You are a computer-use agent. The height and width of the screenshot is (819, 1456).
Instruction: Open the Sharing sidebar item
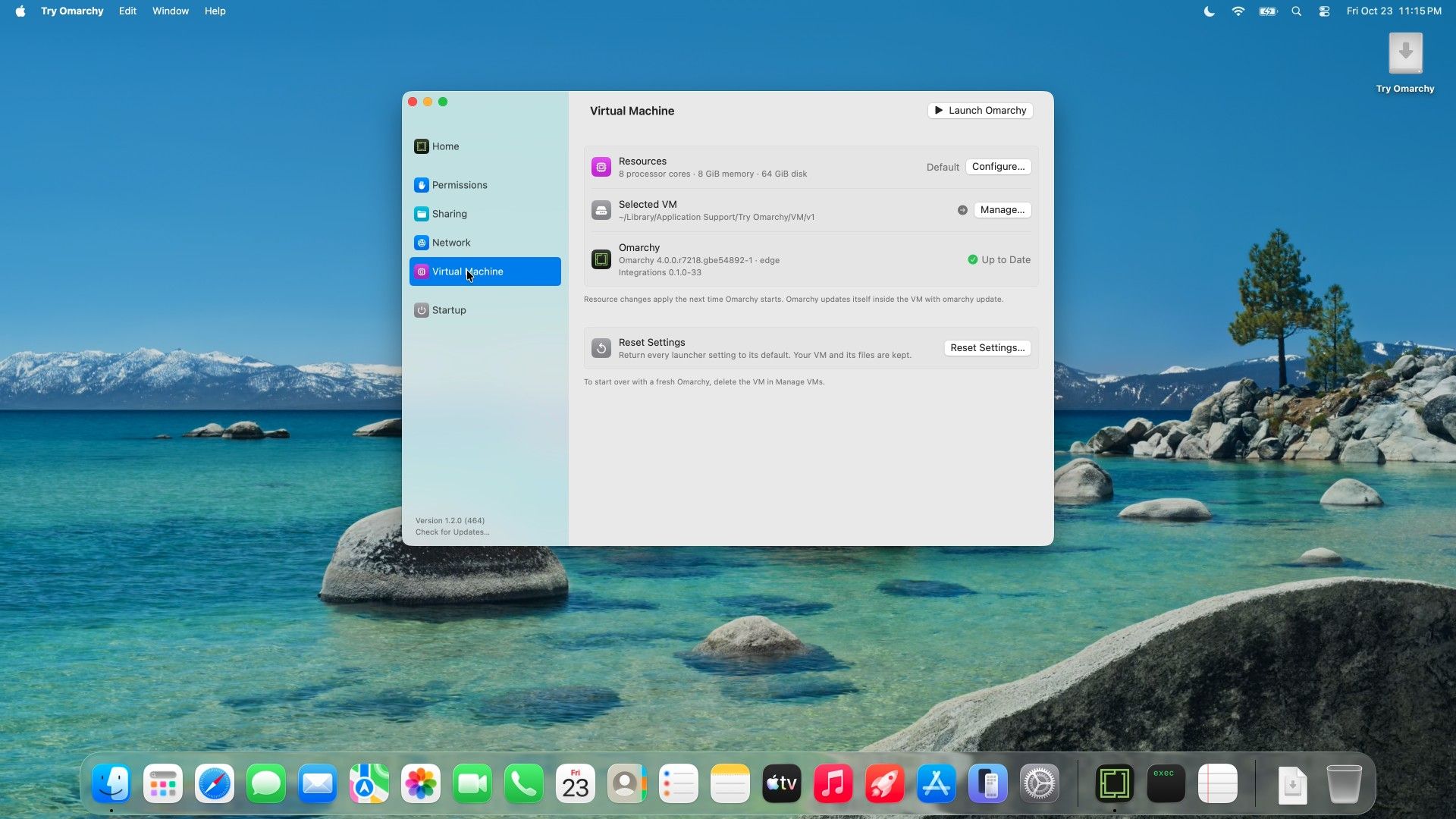485,214
